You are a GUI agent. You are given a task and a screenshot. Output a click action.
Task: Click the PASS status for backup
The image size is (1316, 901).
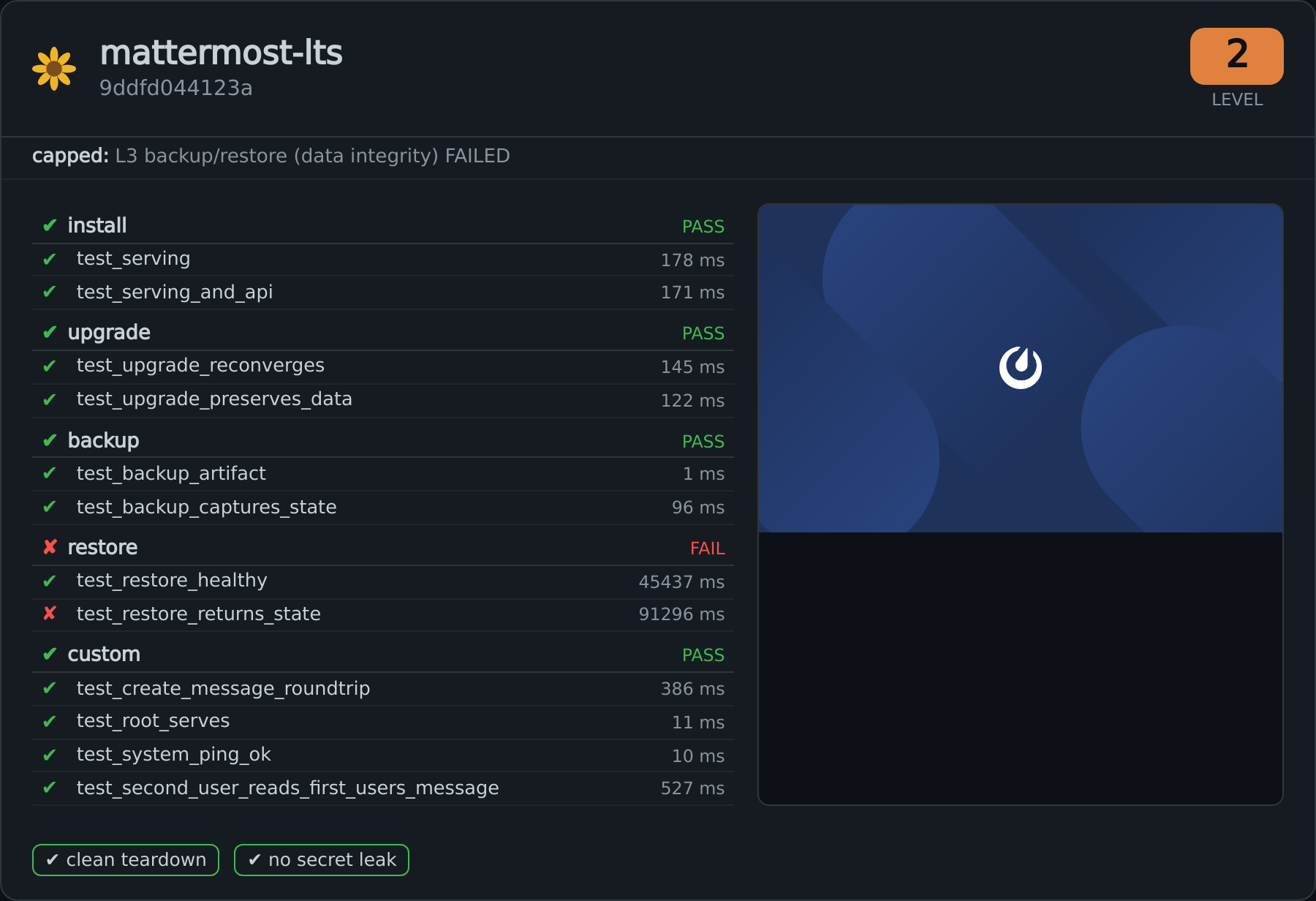click(703, 442)
